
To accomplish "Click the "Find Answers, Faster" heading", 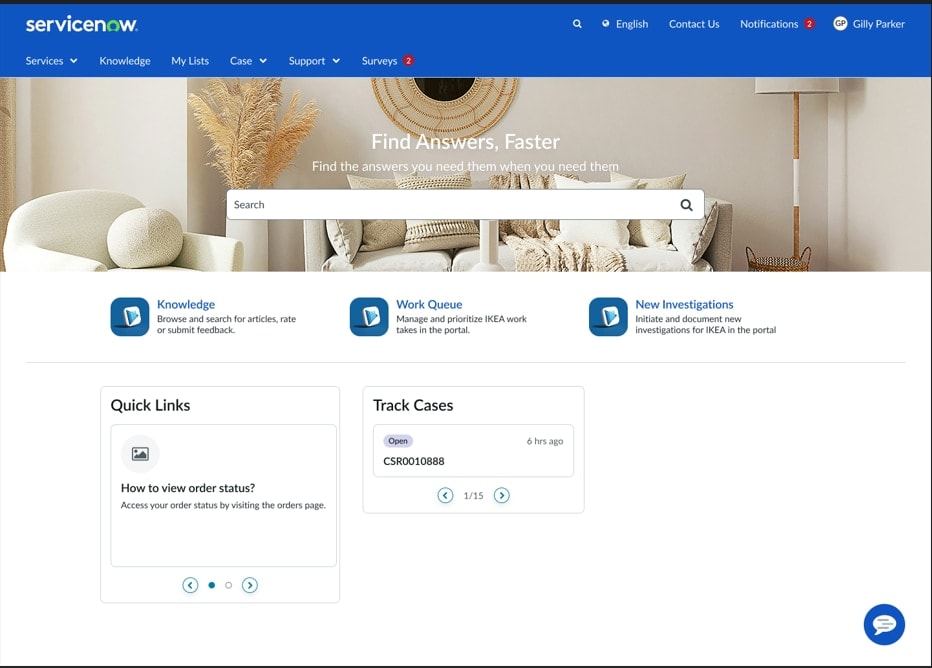I will click(x=465, y=141).
